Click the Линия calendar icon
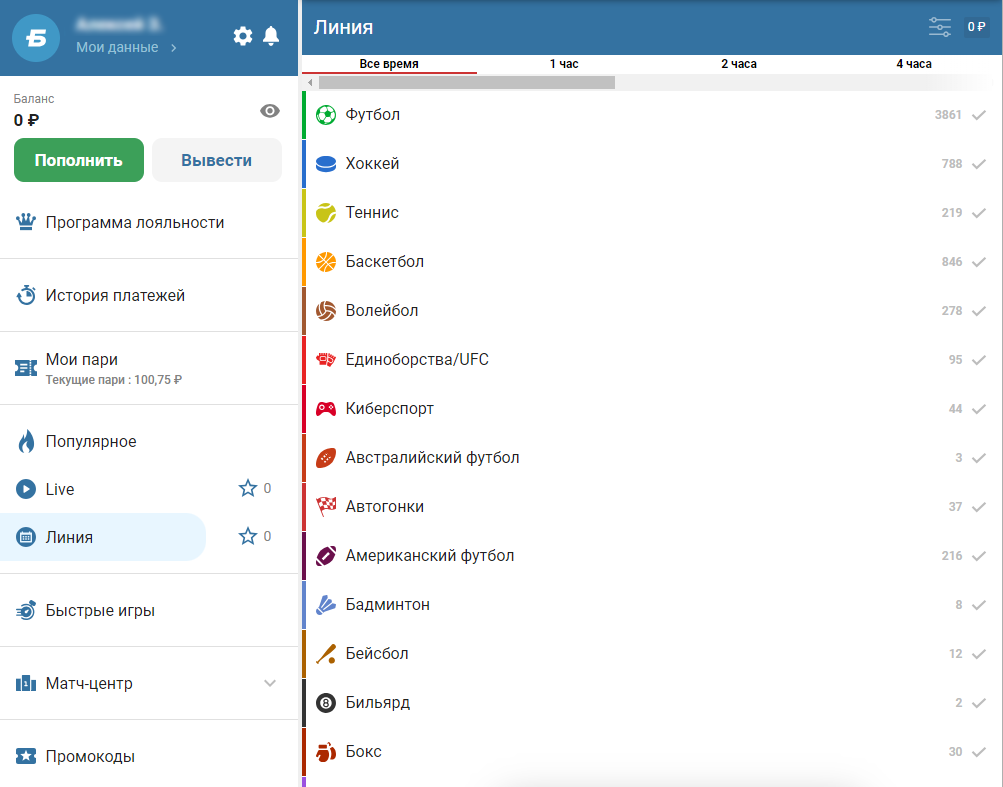Screen dimensions: 1003x787 click(26, 537)
